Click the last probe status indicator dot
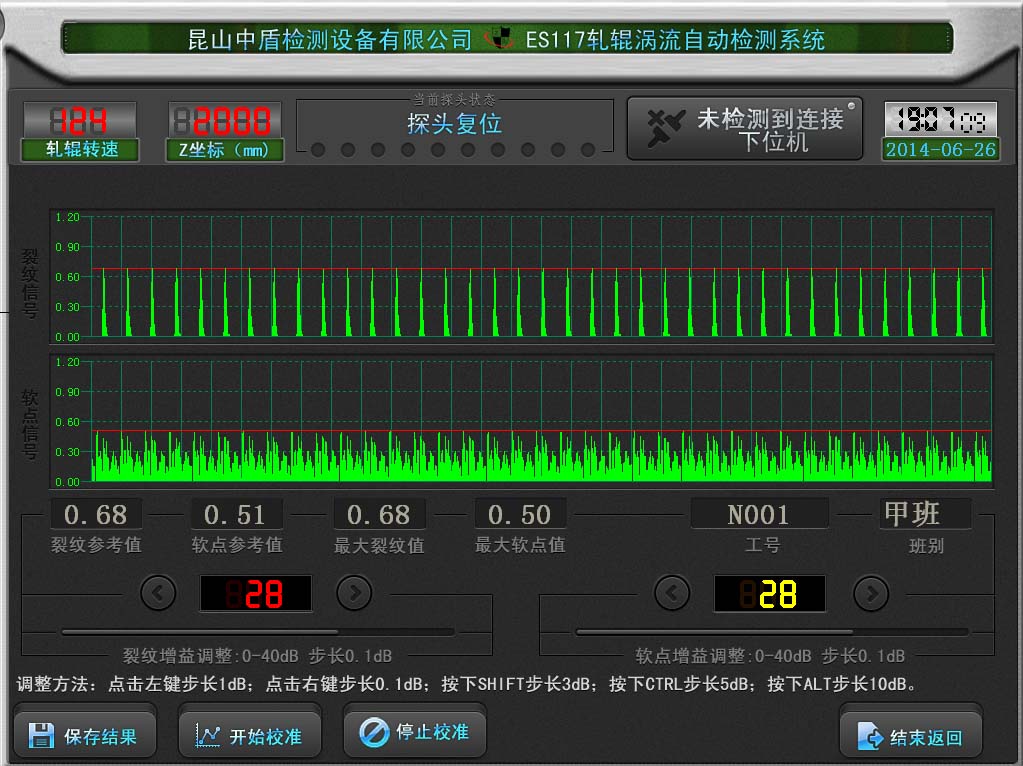 tap(588, 150)
